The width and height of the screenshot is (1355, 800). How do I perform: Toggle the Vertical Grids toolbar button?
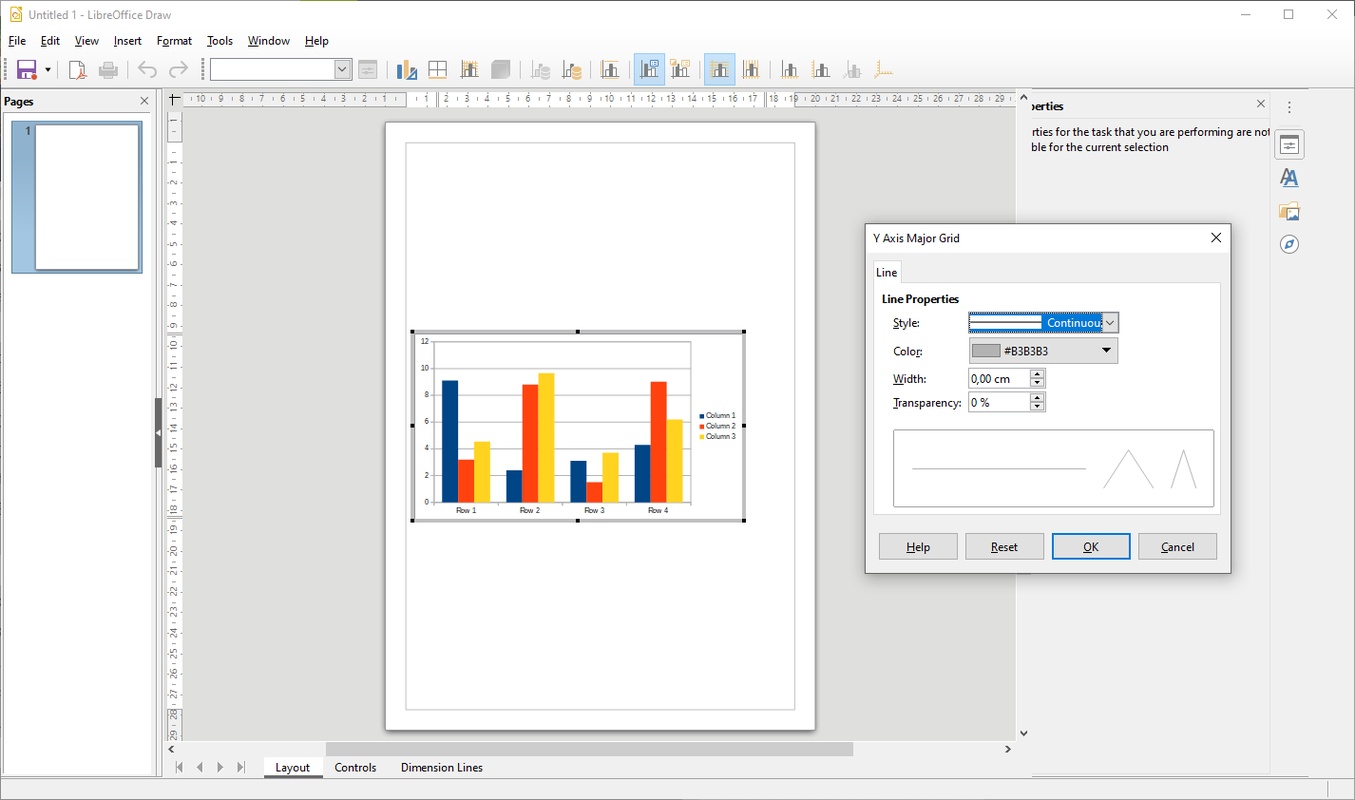[750, 69]
